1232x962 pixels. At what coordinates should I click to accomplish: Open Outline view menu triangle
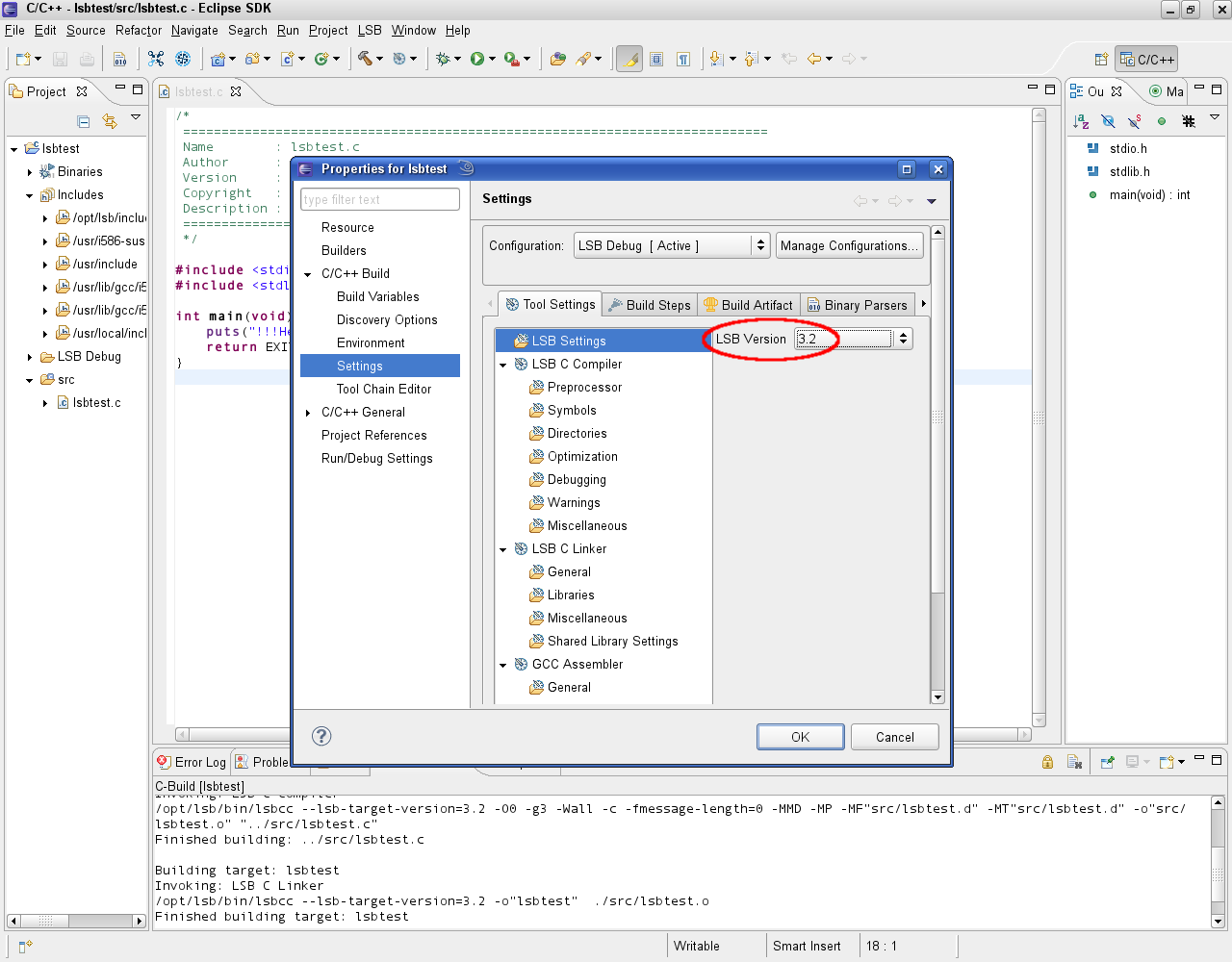coord(1215,117)
